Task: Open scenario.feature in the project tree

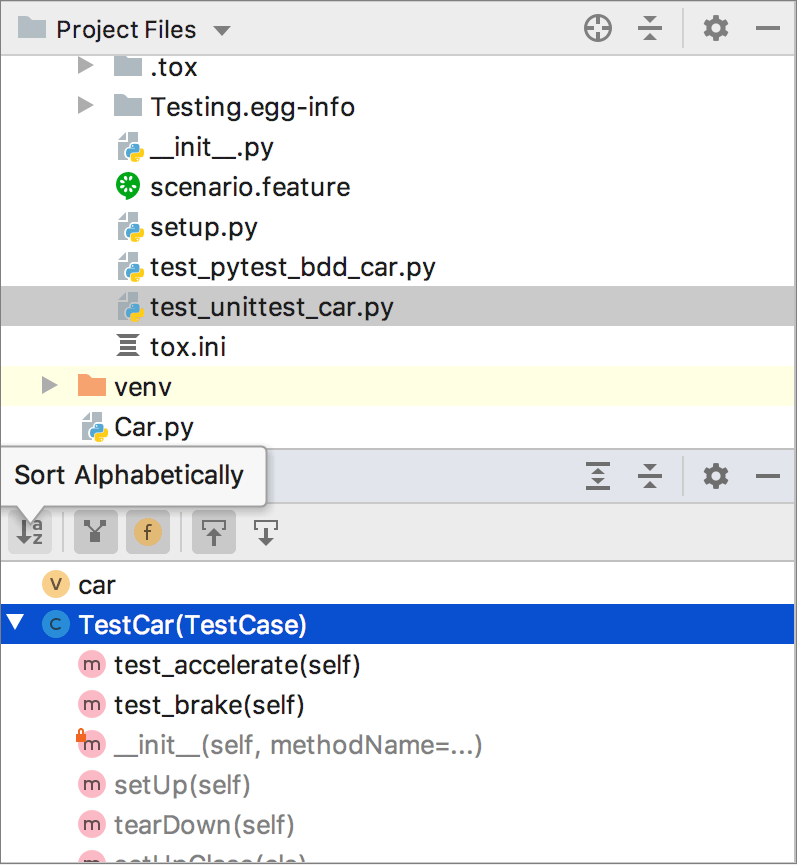Action: click(250, 187)
